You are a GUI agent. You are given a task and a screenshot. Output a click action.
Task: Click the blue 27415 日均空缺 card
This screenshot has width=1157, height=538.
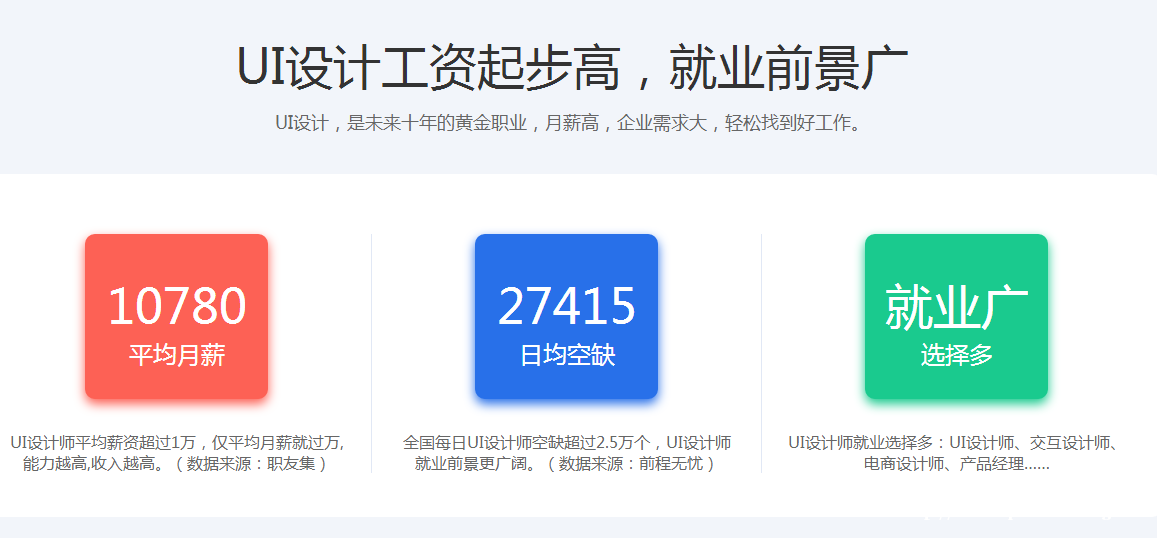566,317
